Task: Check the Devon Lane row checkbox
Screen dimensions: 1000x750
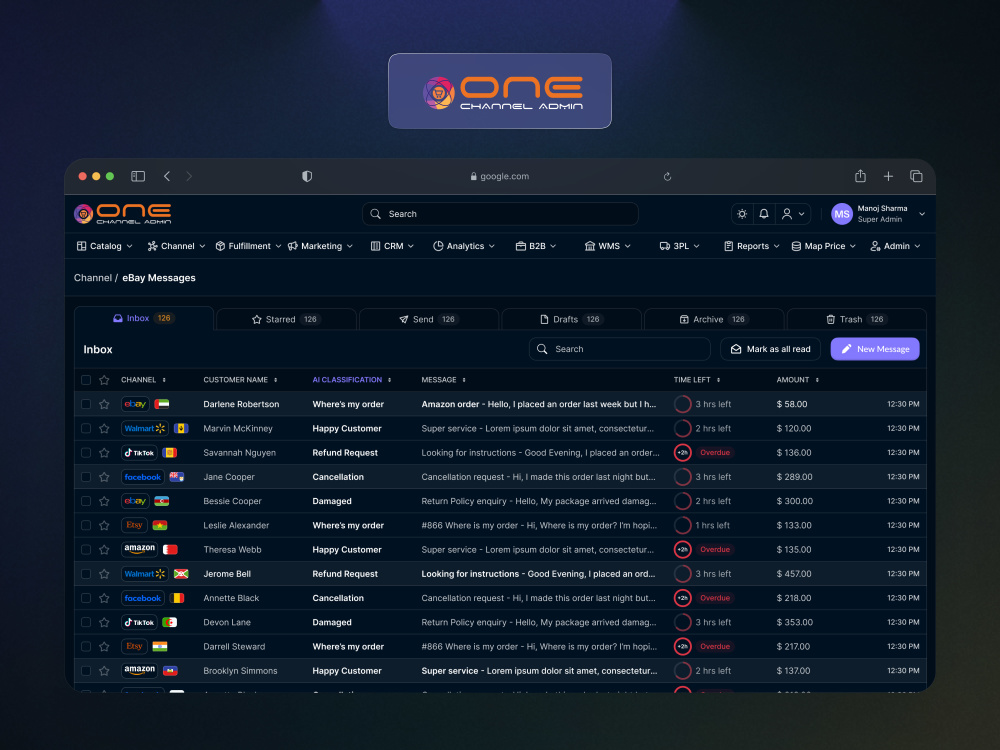Action: point(86,622)
